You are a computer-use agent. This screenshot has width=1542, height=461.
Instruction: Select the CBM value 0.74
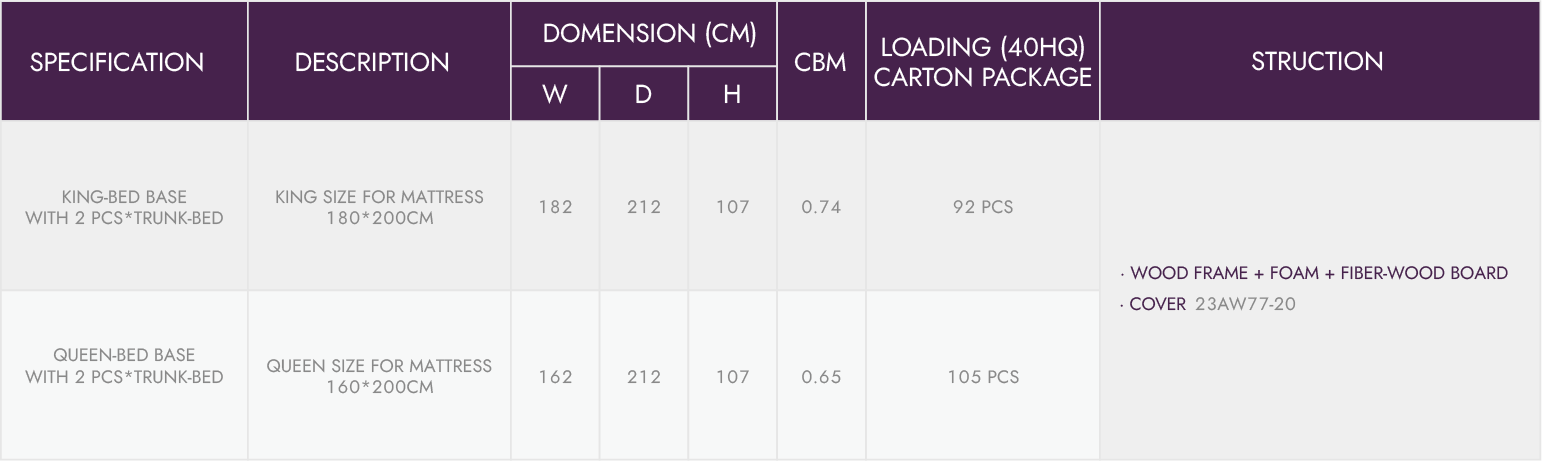tap(821, 207)
